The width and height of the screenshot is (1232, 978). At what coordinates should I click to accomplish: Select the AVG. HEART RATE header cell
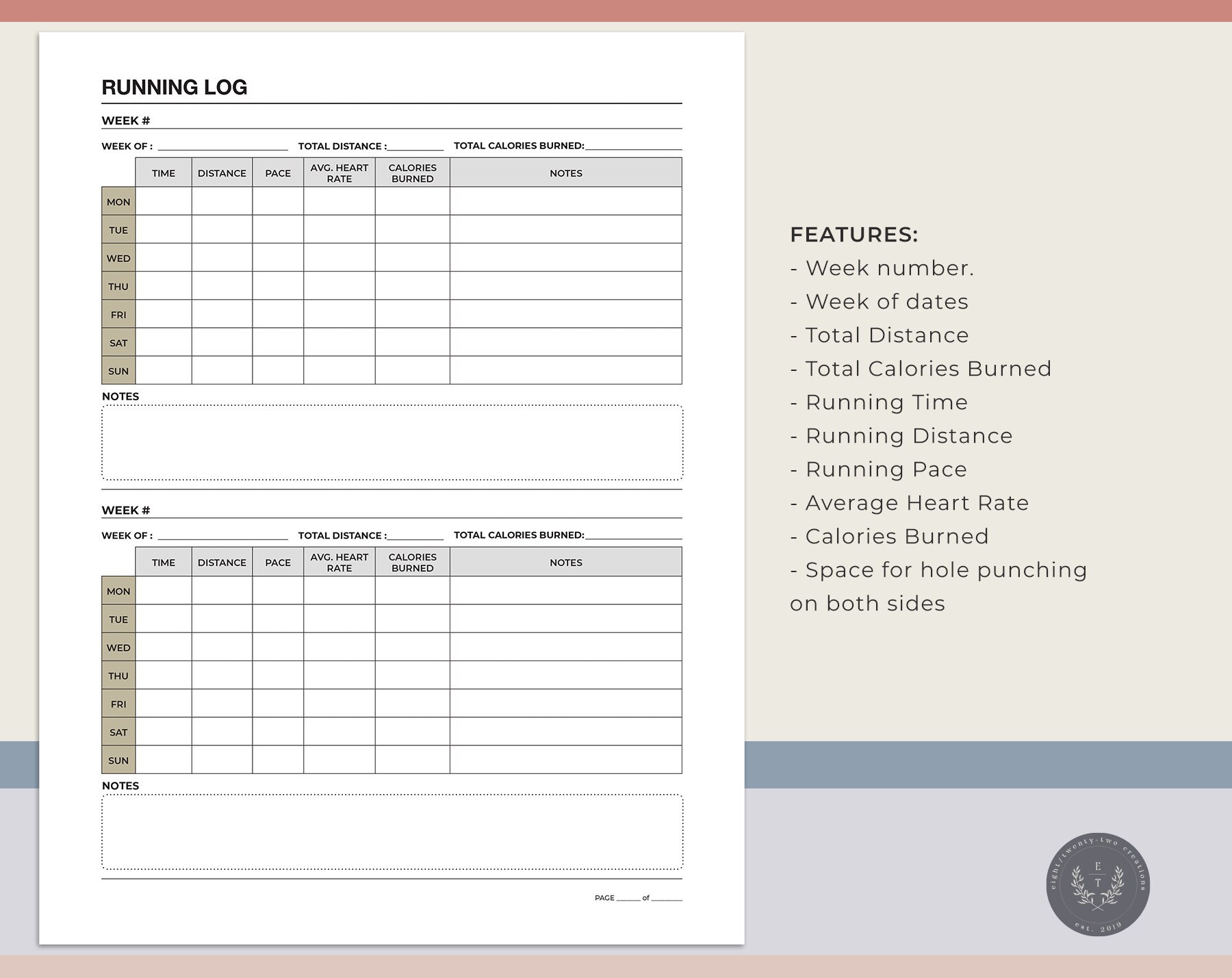340,172
